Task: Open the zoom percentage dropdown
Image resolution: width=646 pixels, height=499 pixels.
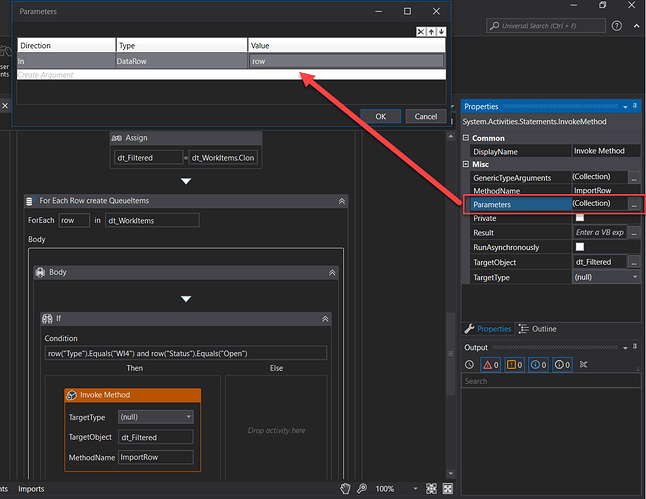Action: click(x=415, y=489)
